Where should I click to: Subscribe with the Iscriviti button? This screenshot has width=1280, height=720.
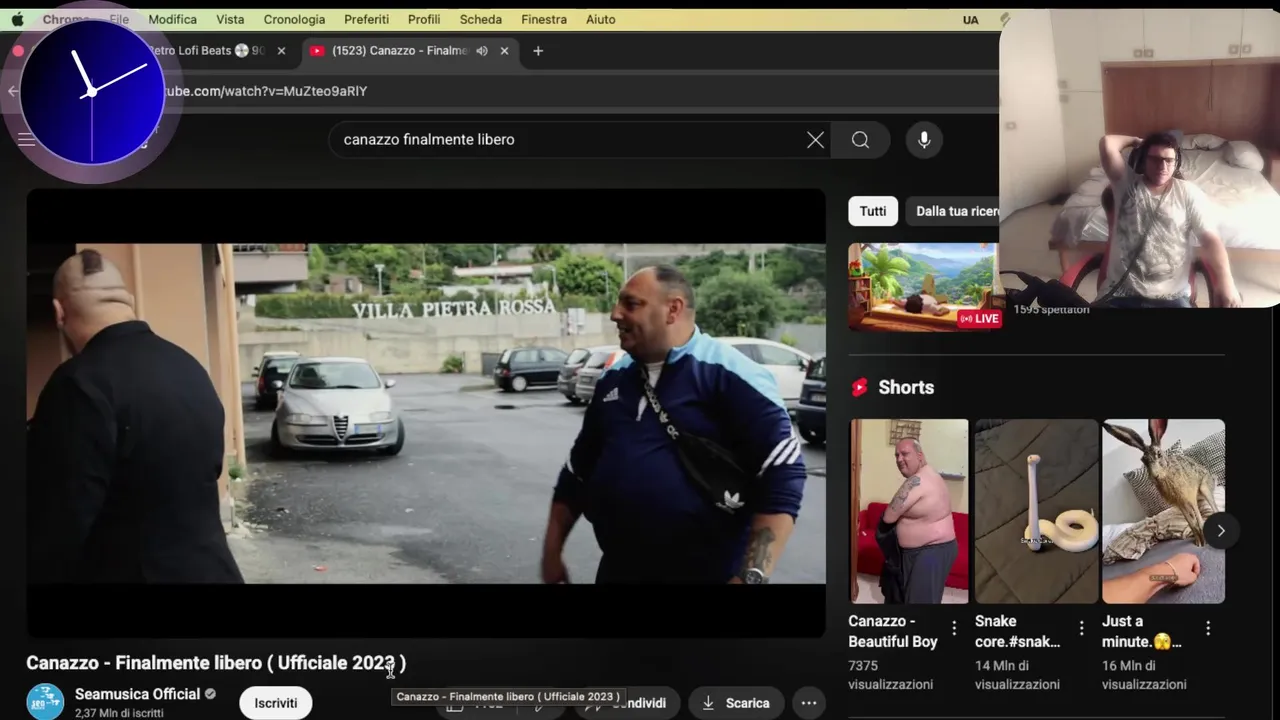pos(275,703)
